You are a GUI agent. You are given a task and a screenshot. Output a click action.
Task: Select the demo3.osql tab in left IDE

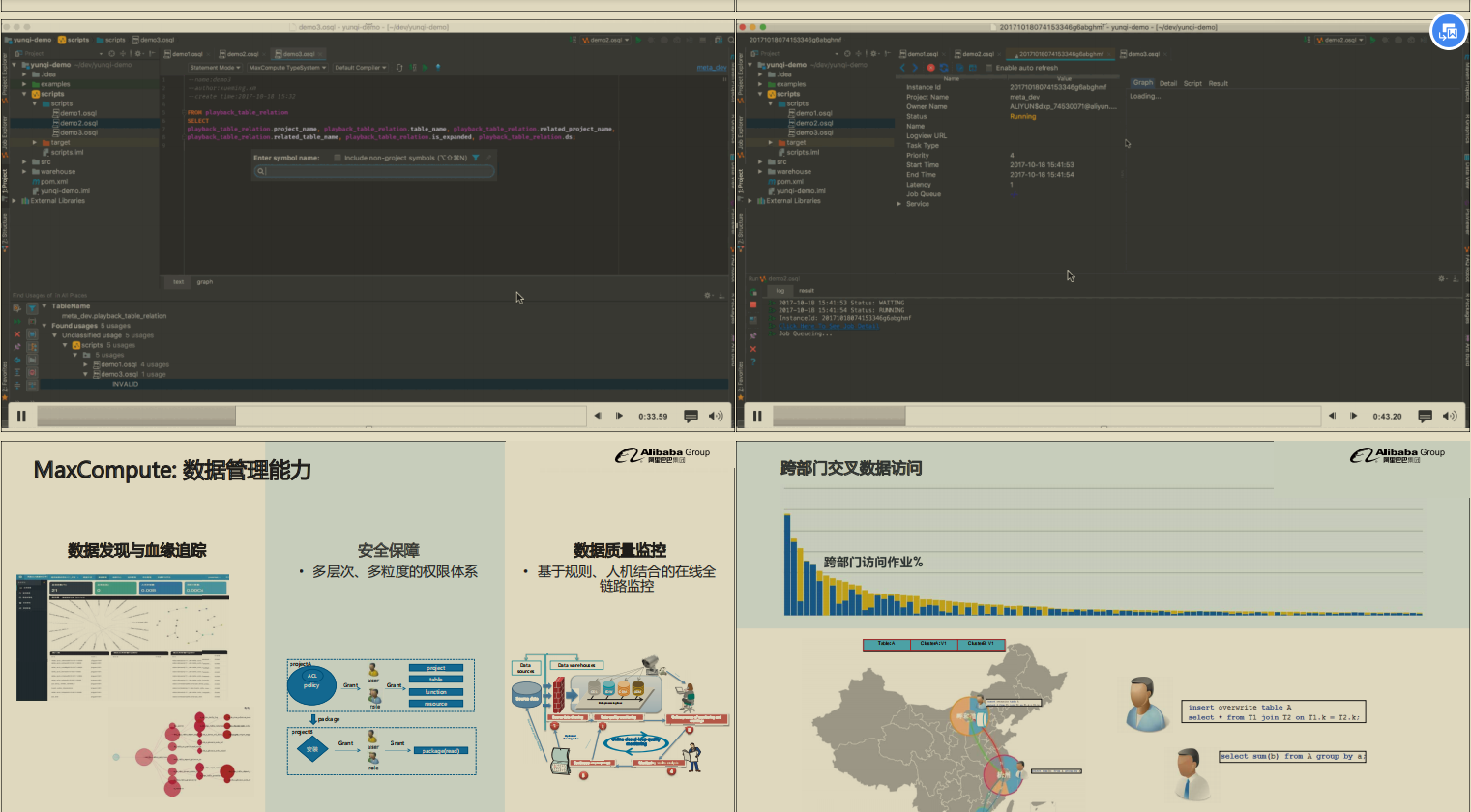(x=299, y=54)
